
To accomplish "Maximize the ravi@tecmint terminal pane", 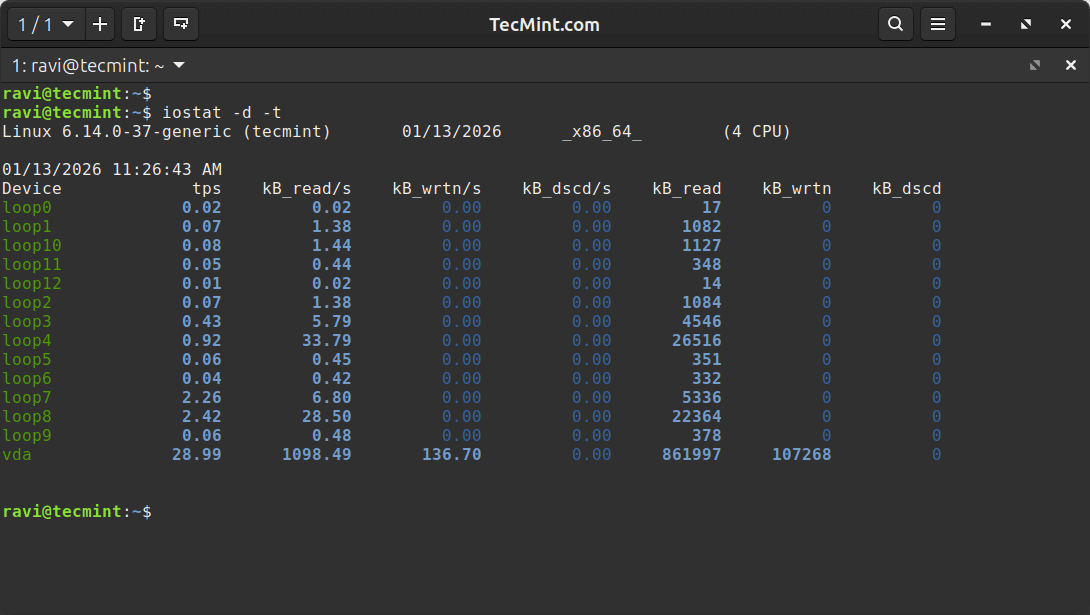I will pyautogui.click(x=1034, y=65).
